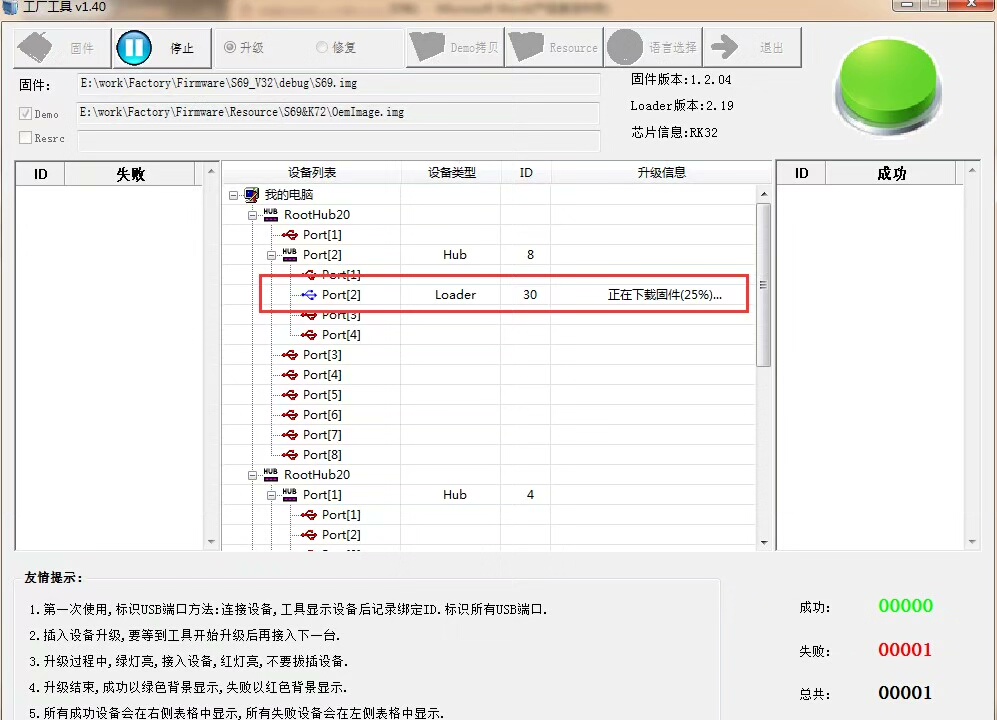Viewport: 997px width, 720px height.
Task: Click the red 00001 failure counter
Action: coord(905,649)
